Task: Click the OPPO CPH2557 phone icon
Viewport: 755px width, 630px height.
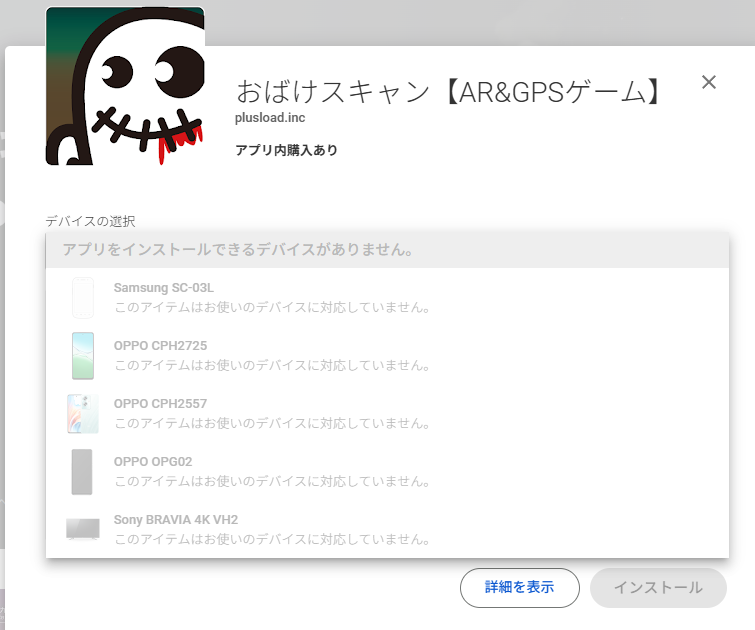Action: [x=83, y=413]
